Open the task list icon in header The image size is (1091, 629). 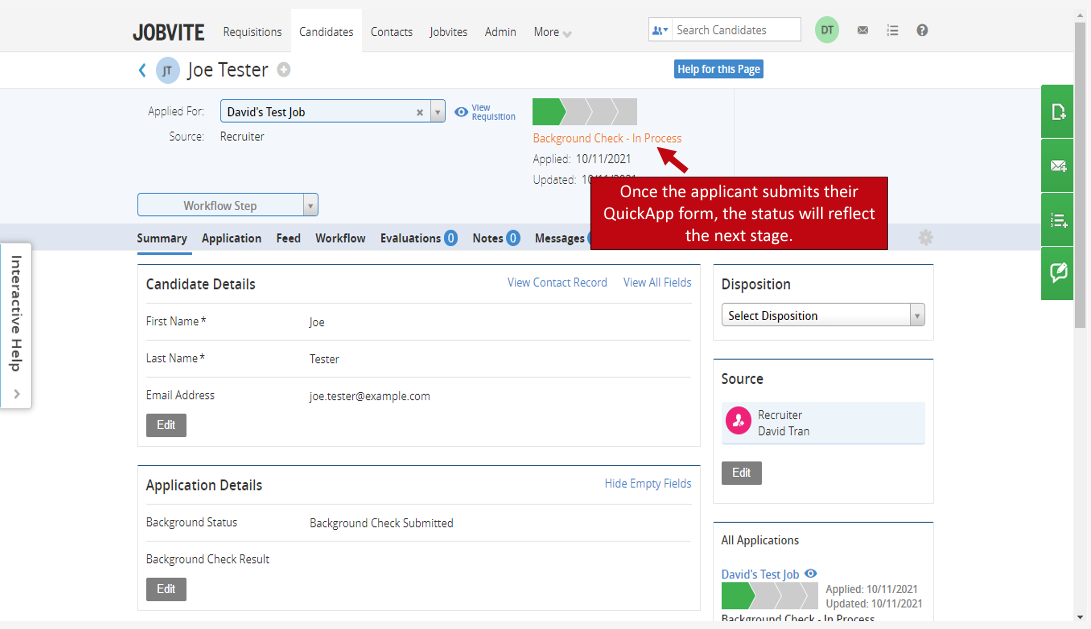point(892,31)
